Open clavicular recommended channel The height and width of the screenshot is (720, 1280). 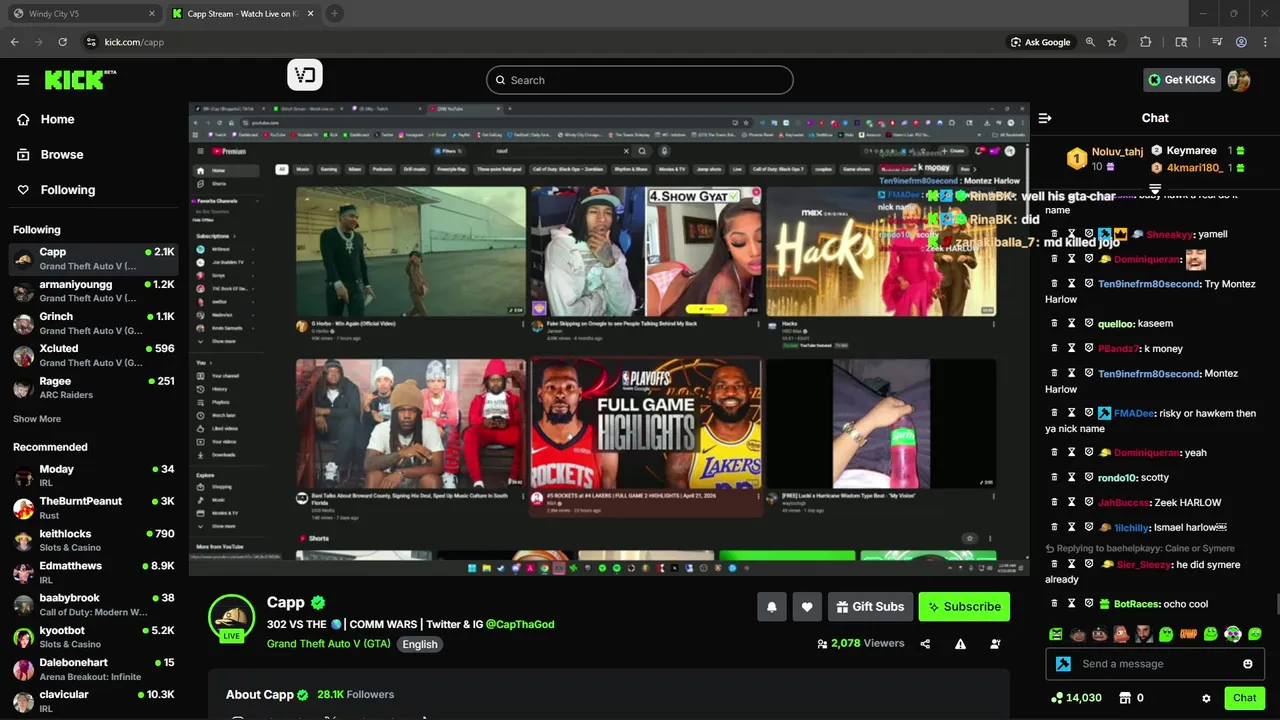(x=94, y=700)
